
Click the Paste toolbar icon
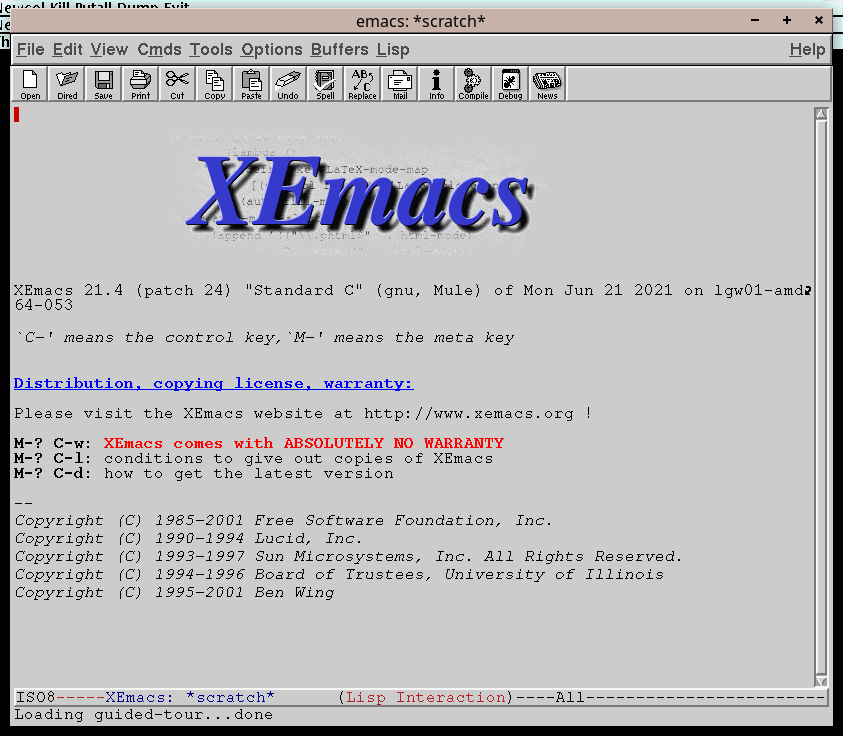pos(251,84)
